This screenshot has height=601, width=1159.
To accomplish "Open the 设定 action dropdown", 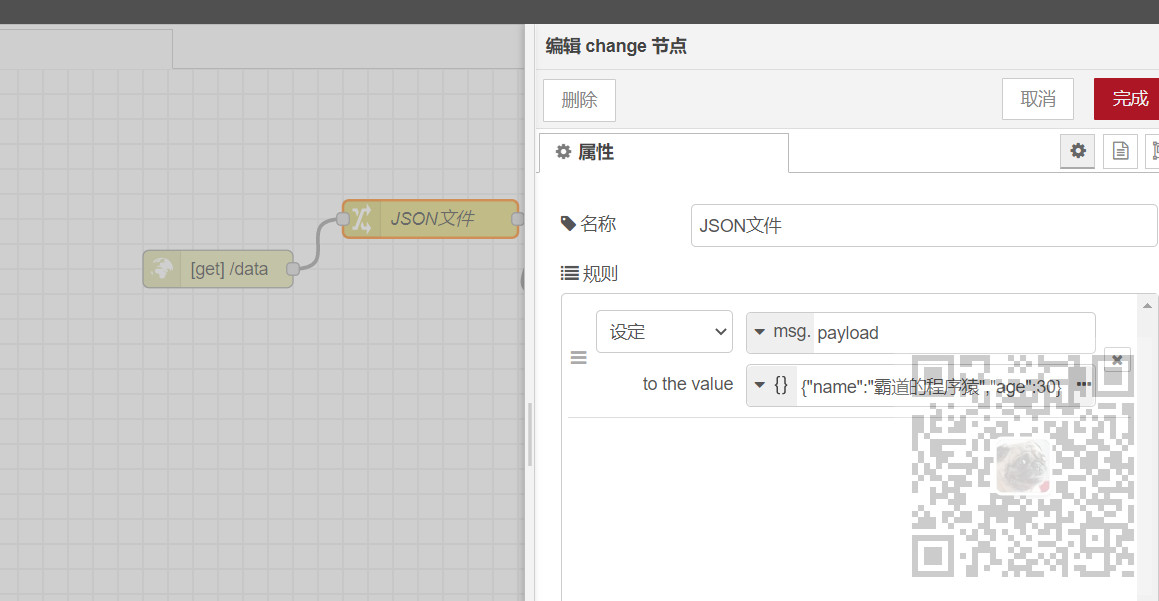I will pyautogui.click(x=665, y=332).
